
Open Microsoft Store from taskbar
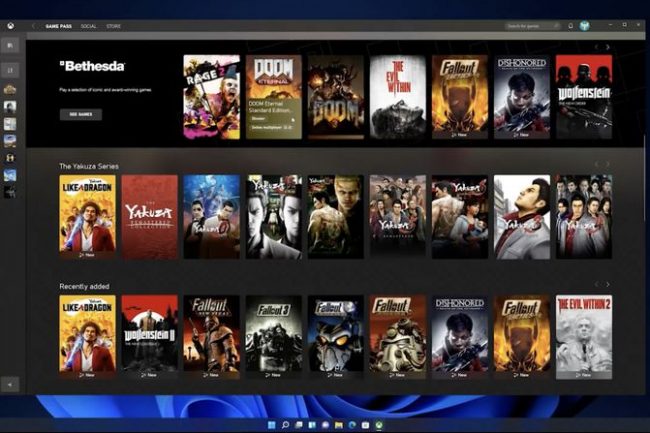[x=365, y=425]
